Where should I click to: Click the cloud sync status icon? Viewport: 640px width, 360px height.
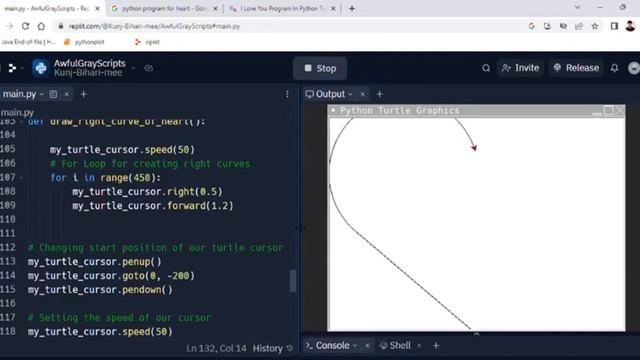point(149,68)
